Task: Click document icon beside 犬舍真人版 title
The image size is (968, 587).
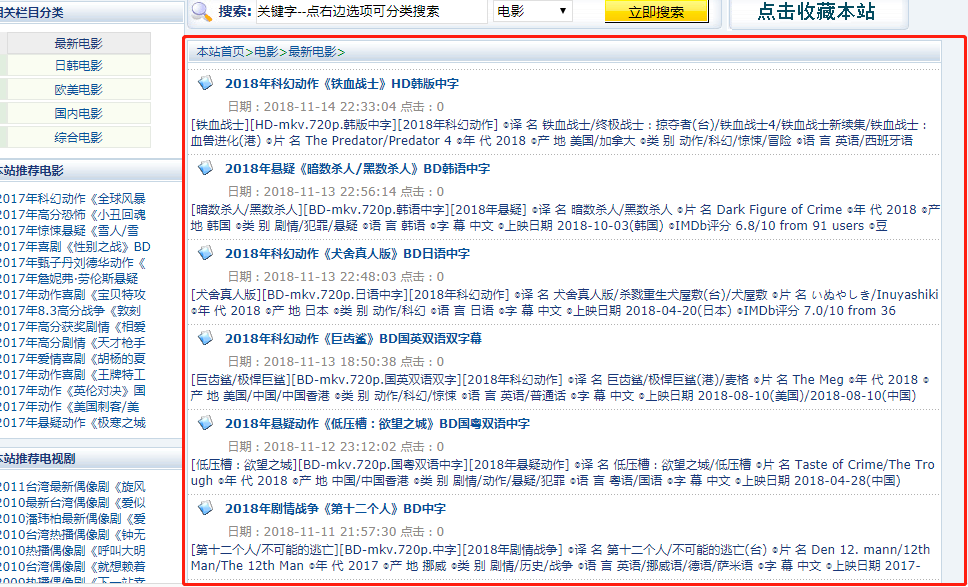Action: click(205, 252)
